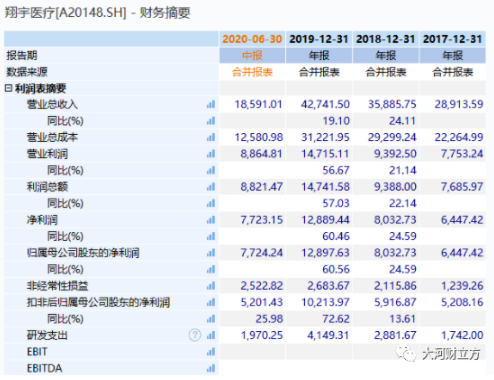Click non-recurring value 2,522.82

click(x=262, y=286)
